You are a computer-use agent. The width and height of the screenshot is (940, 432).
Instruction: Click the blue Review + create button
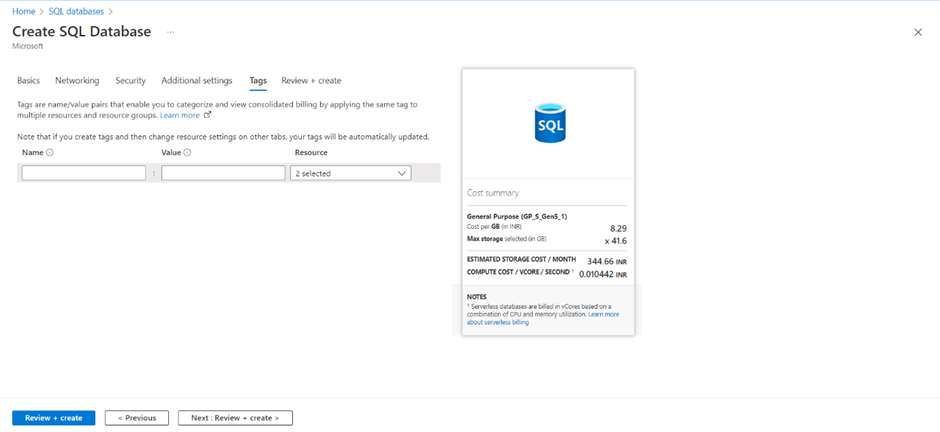click(54, 418)
